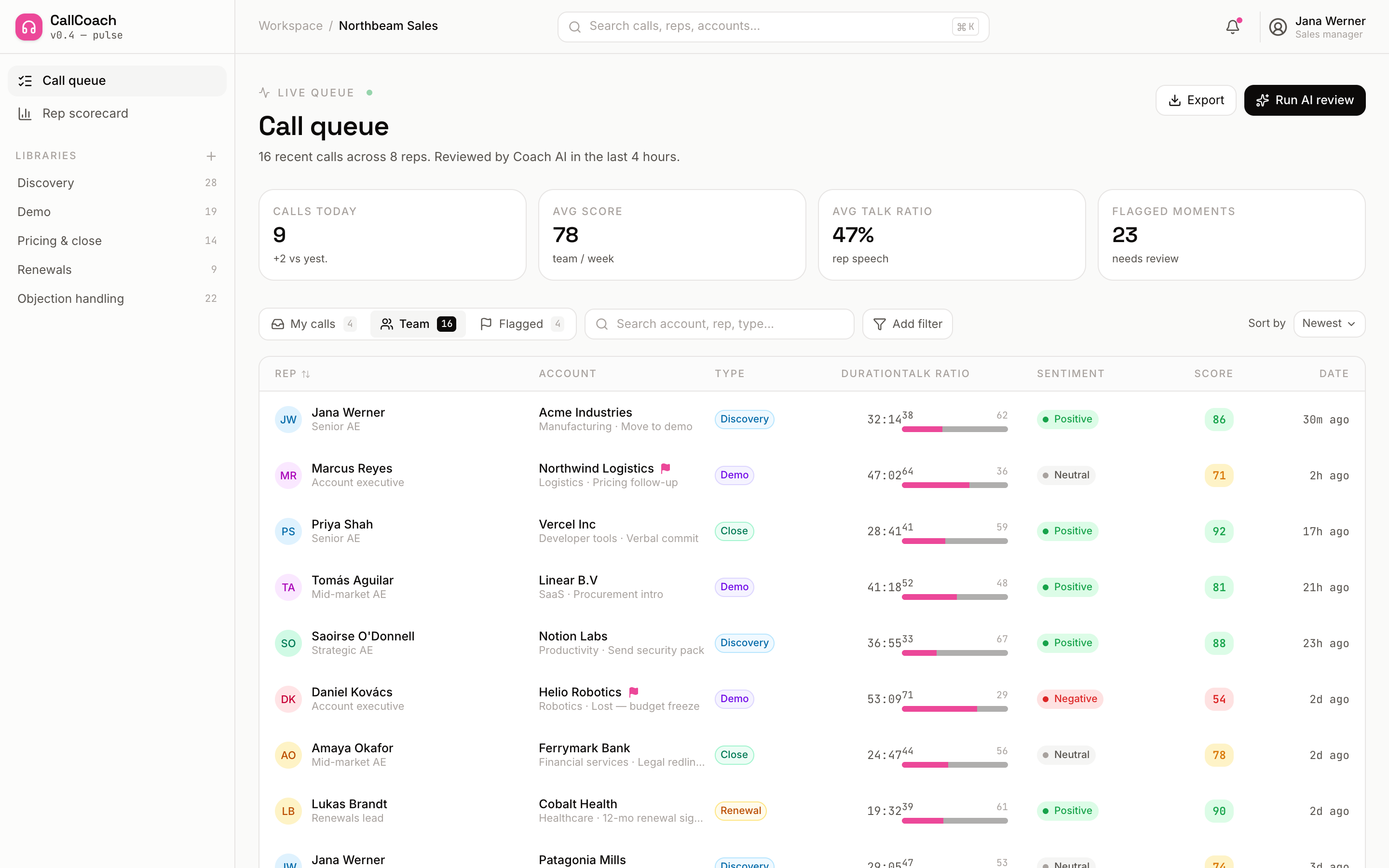
Task: Open the Sort by Newest dropdown
Action: point(1329,324)
